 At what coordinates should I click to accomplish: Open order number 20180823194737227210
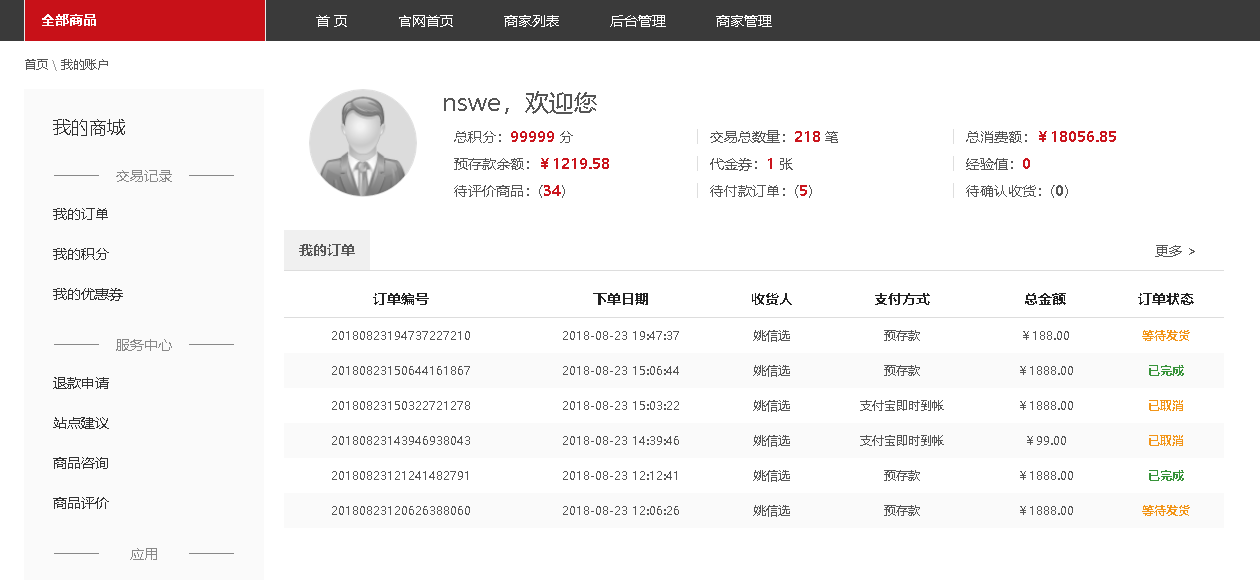point(400,336)
